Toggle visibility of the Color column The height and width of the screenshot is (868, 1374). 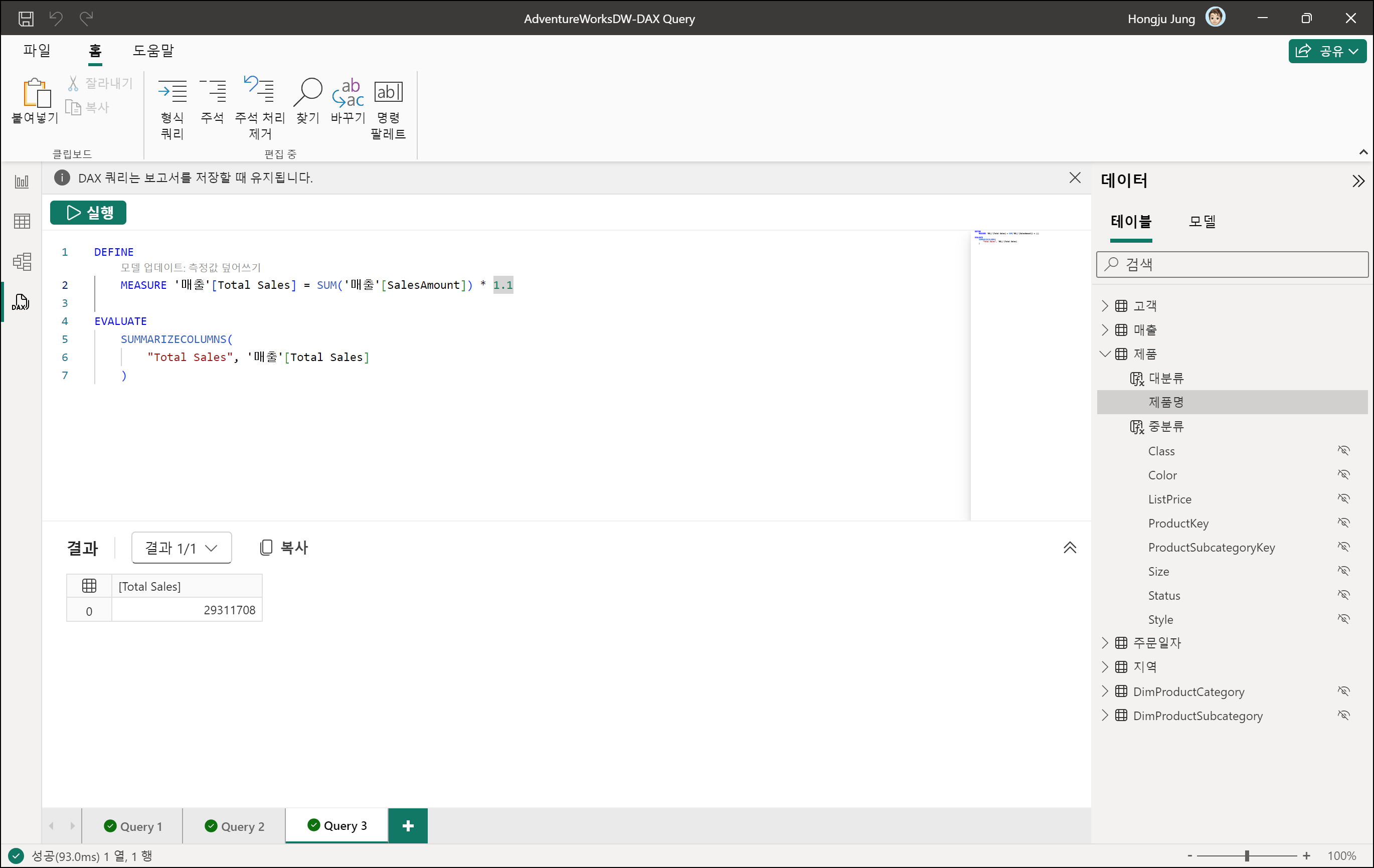pos(1344,475)
